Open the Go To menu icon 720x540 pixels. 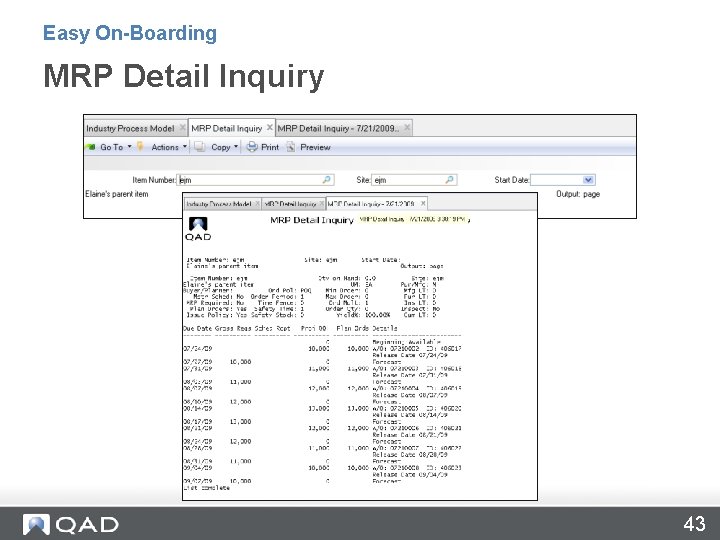point(91,147)
